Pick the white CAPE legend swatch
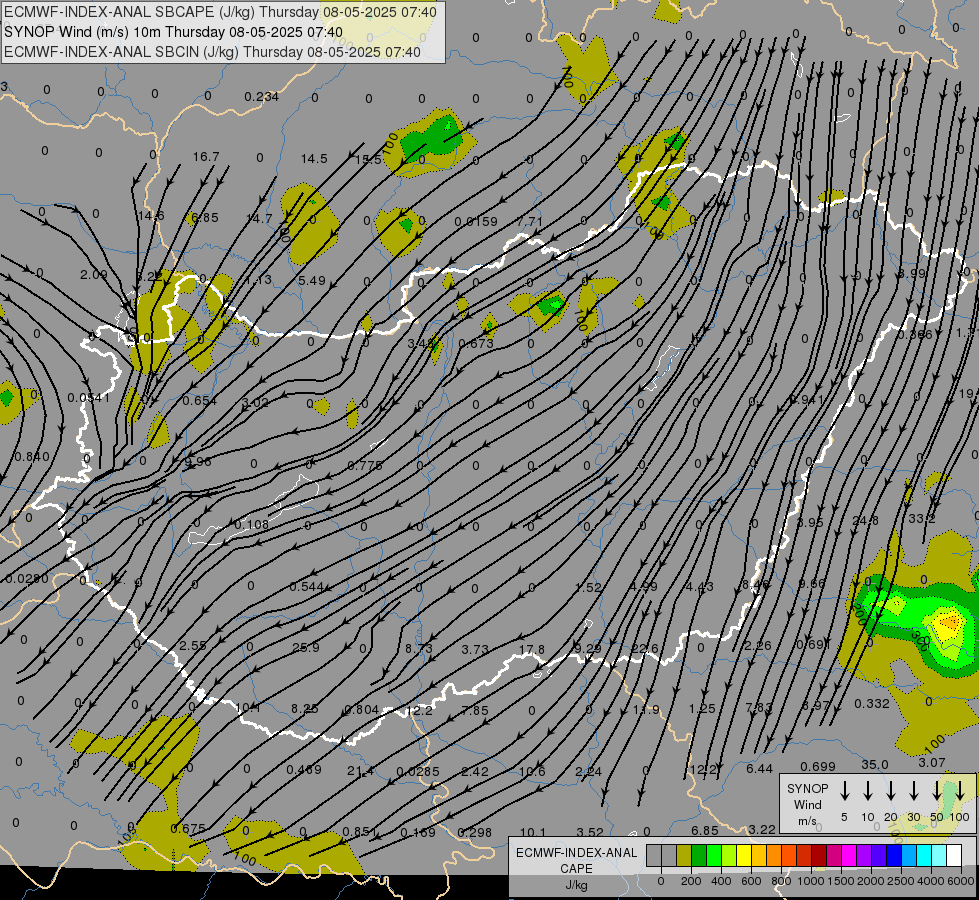Screen dimensions: 979x900 tap(953, 855)
